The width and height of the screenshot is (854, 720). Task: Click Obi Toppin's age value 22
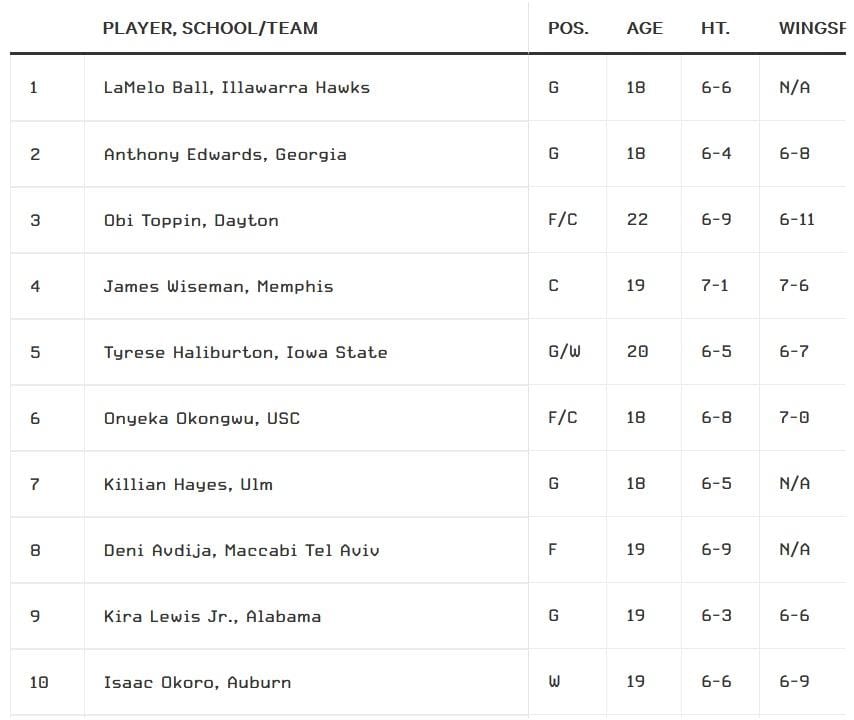(x=637, y=220)
